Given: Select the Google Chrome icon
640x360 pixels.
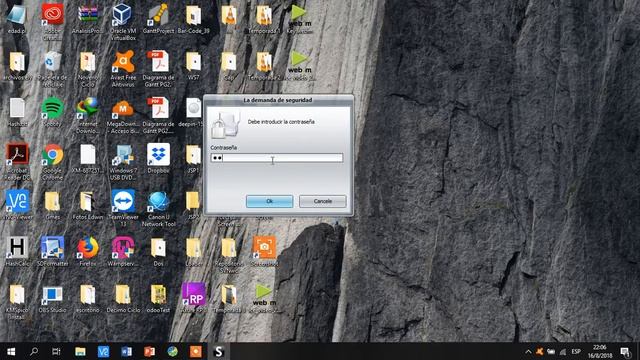Looking at the screenshot, I should (53, 162).
